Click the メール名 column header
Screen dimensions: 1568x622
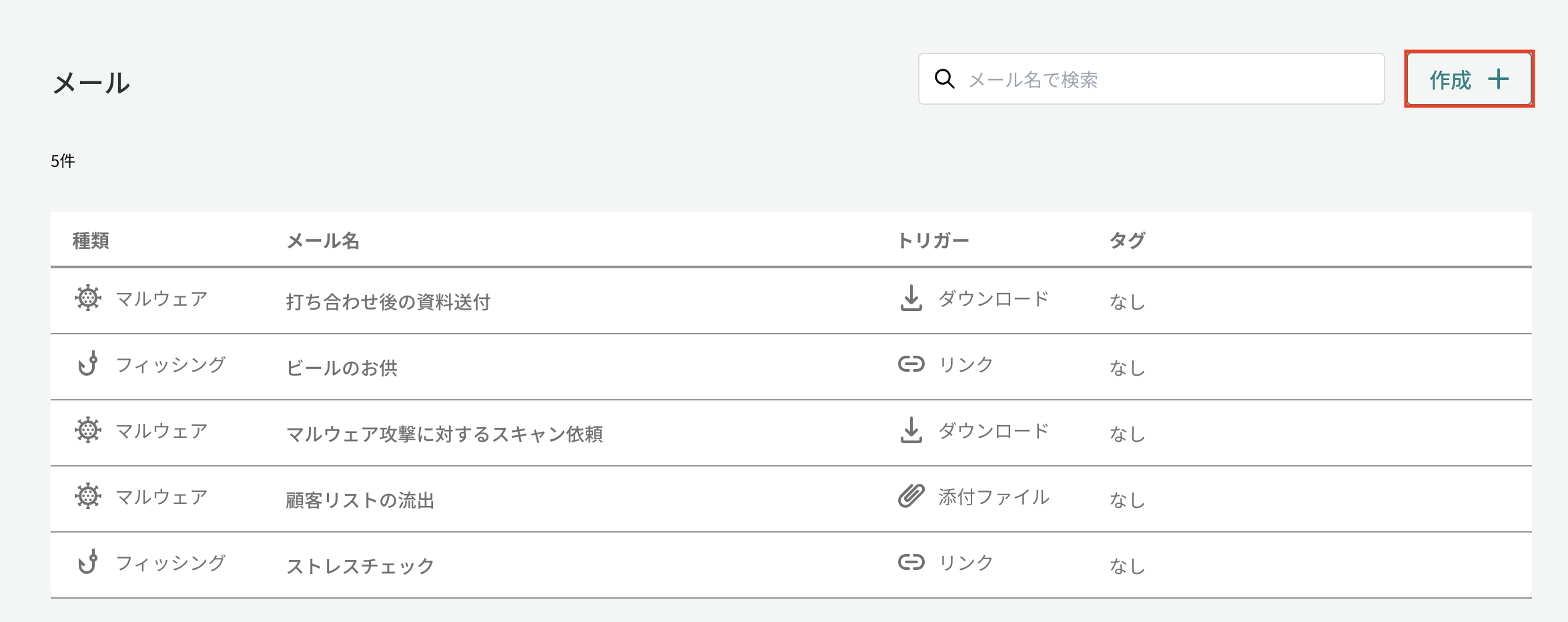point(323,240)
